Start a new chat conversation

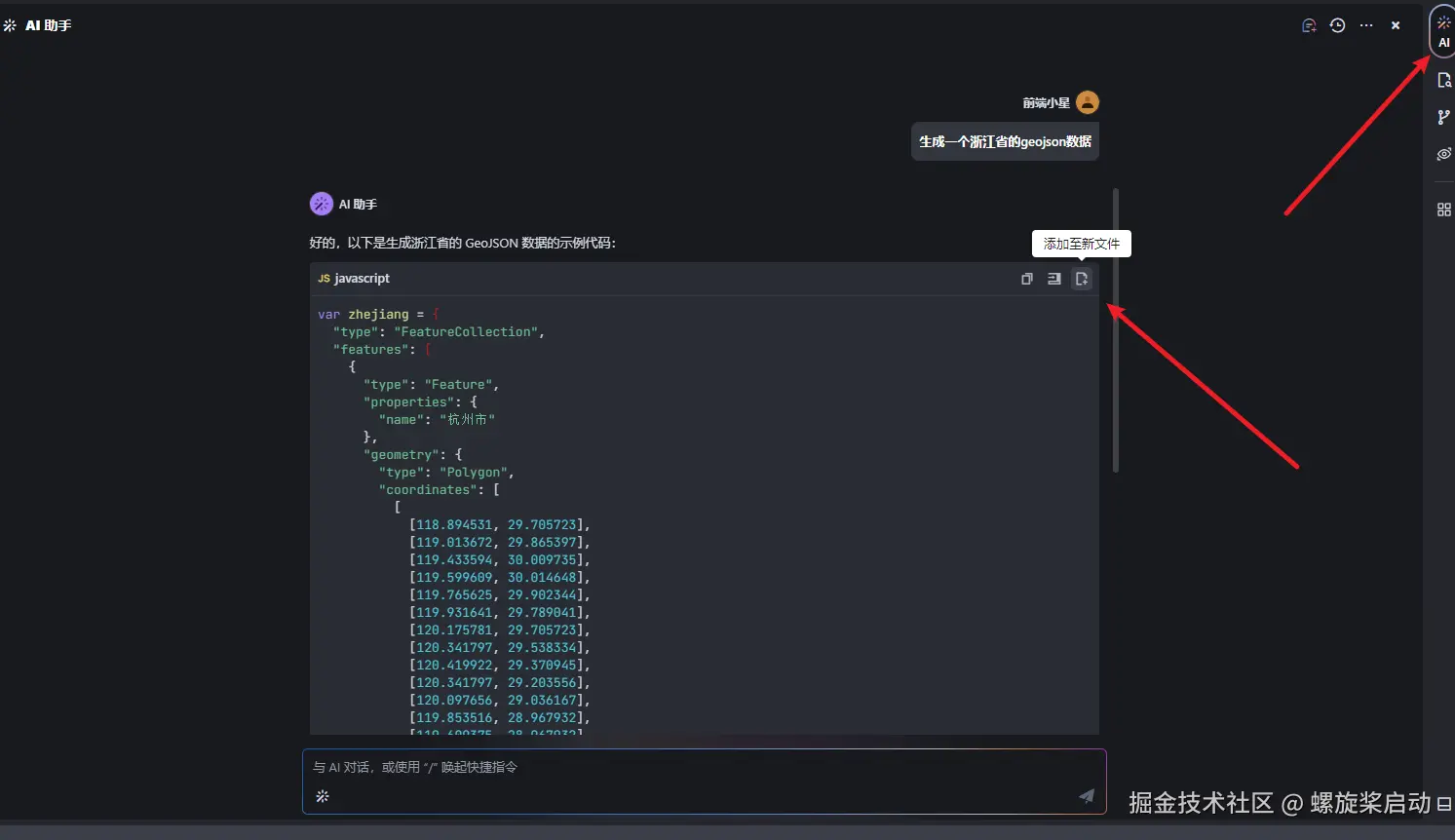point(1309,25)
